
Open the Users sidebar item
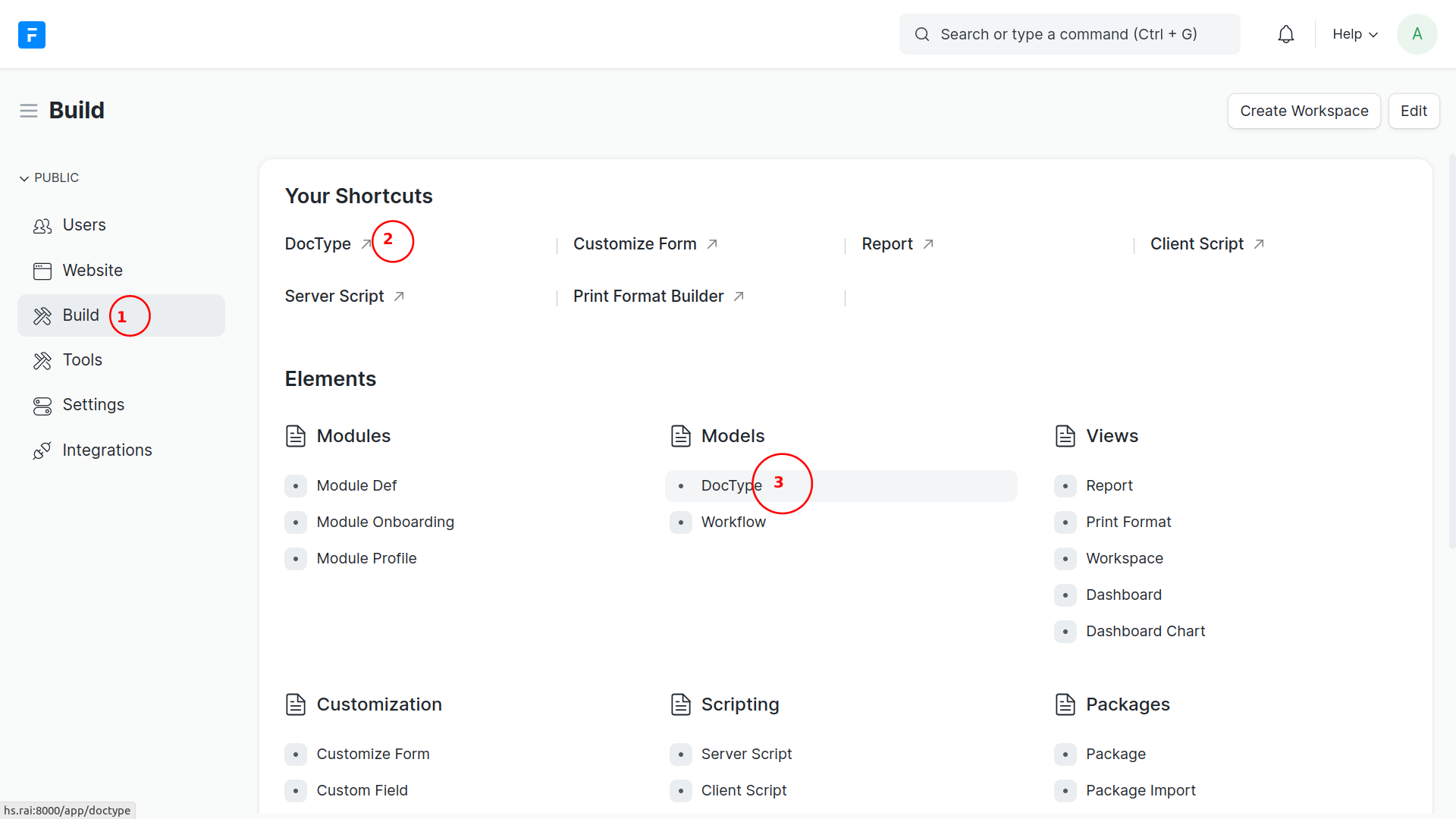coord(83,225)
